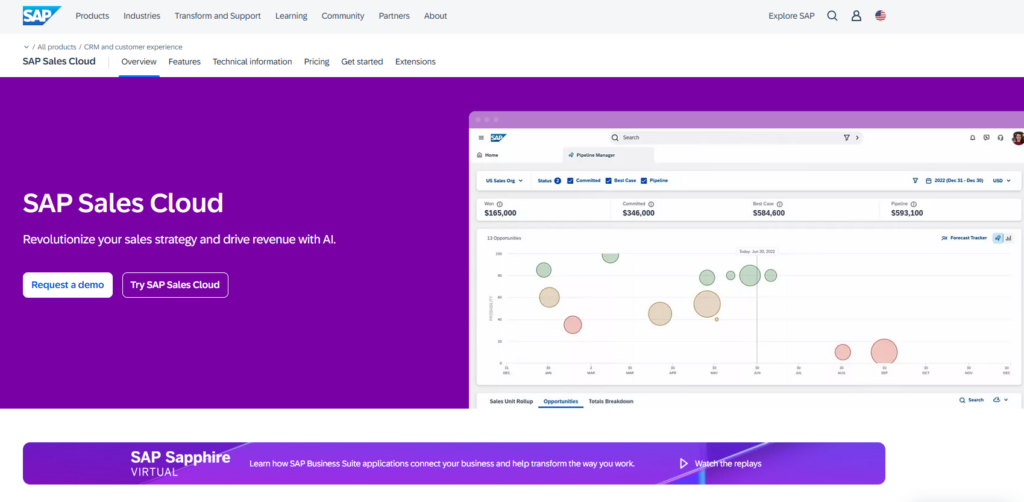The image size is (1024, 502).
Task: Click the small SAP logo inside the dashboard
Action: [498, 138]
